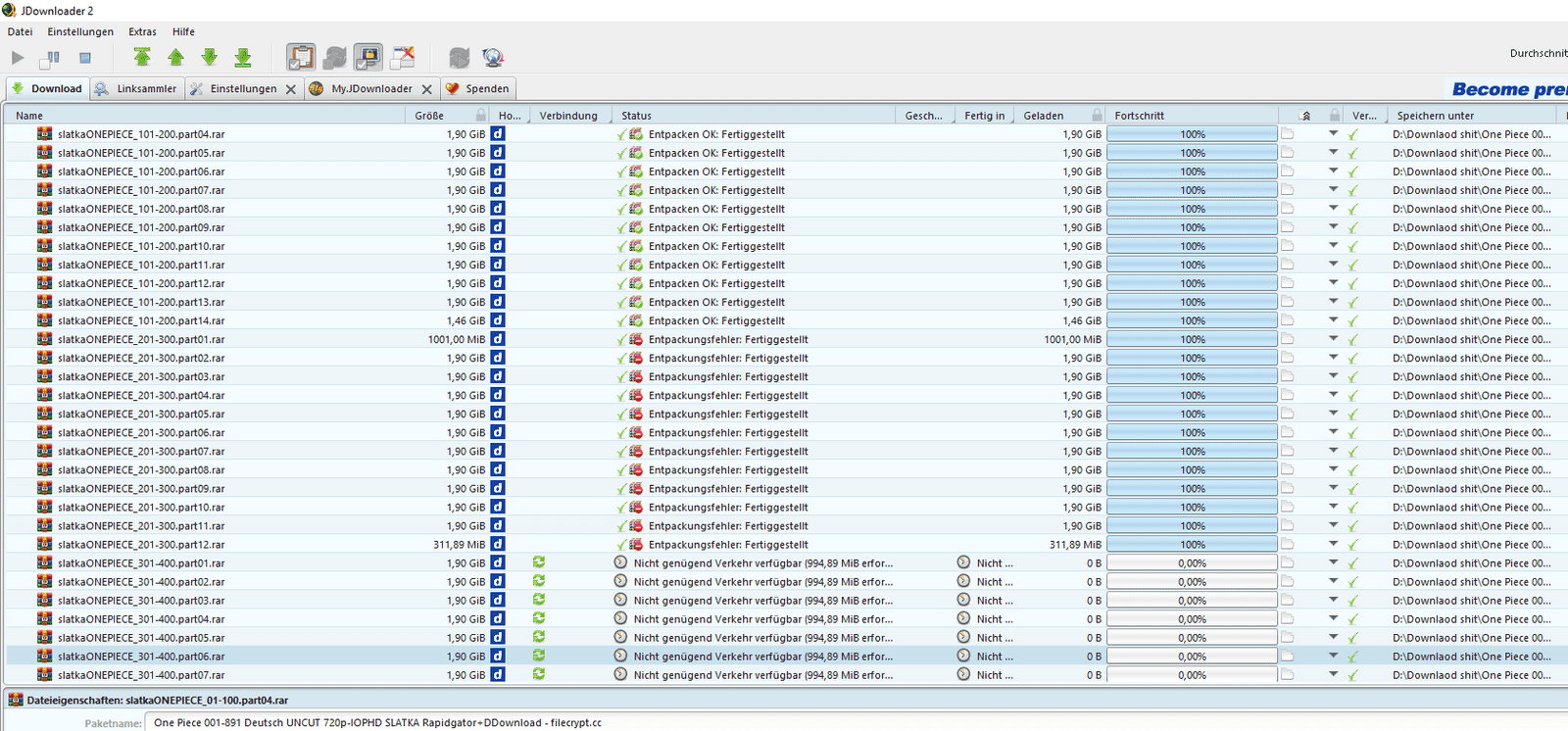This screenshot has width=1568, height=731.
Task: Open priority dropdown for 301-400.part06.rar
Action: (1333, 655)
